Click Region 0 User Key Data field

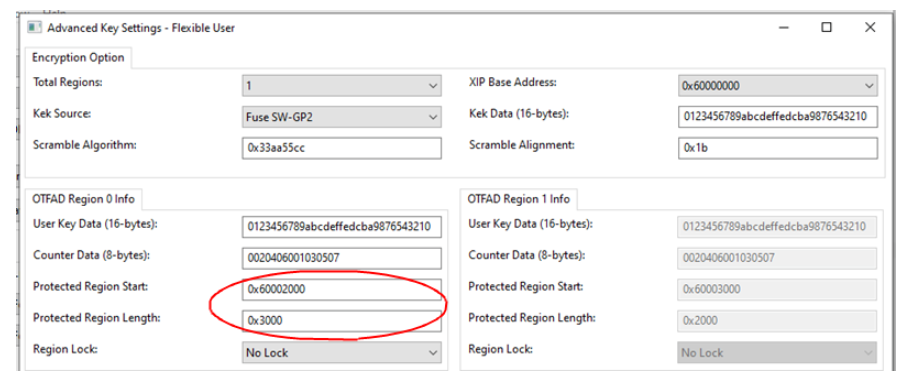[341, 227]
